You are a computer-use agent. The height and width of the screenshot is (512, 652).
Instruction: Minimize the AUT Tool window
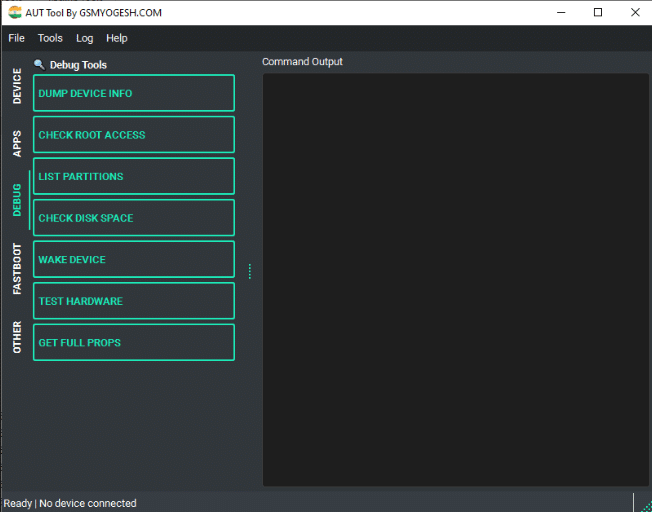tap(561, 12)
